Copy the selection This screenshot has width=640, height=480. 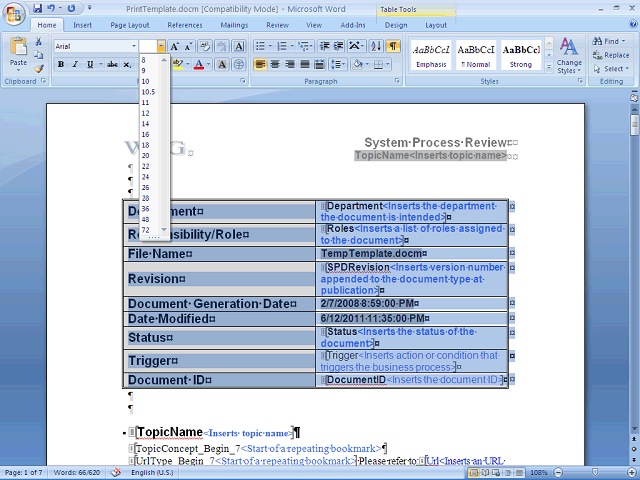(x=38, y=55)
